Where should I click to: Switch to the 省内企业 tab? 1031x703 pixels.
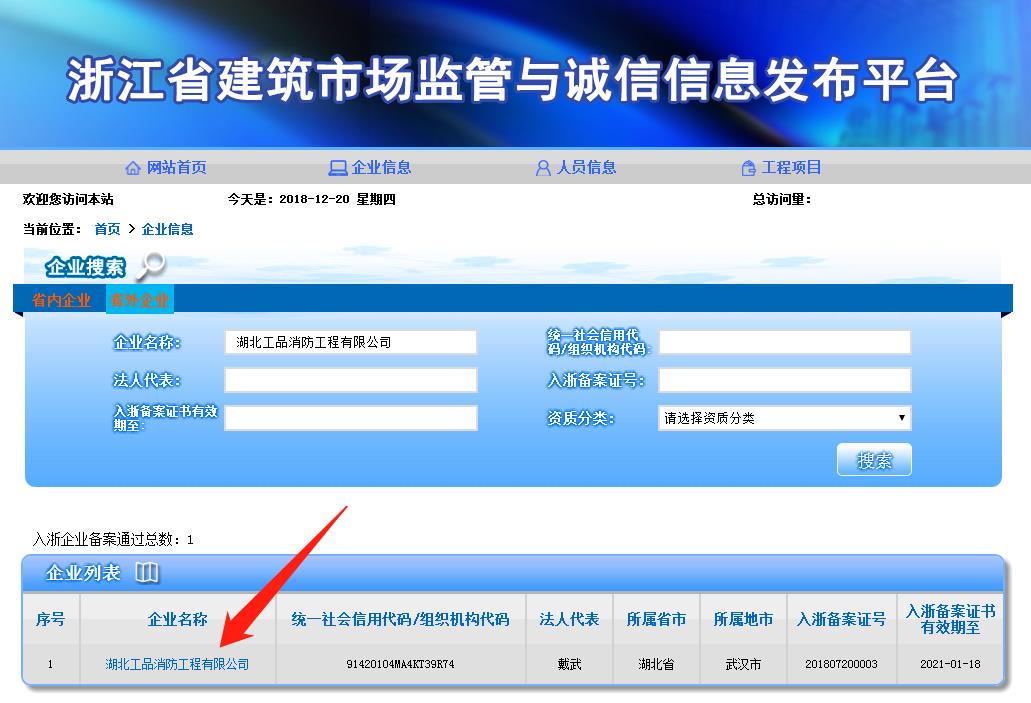[61, 301]
